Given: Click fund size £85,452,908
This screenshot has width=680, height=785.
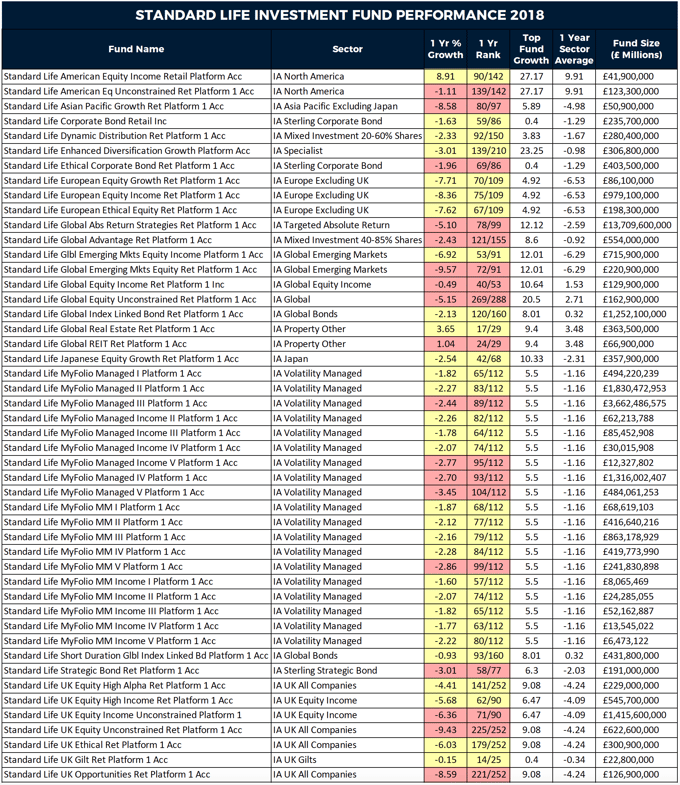Looking at the screenshot, I should (x=628, y=433).
